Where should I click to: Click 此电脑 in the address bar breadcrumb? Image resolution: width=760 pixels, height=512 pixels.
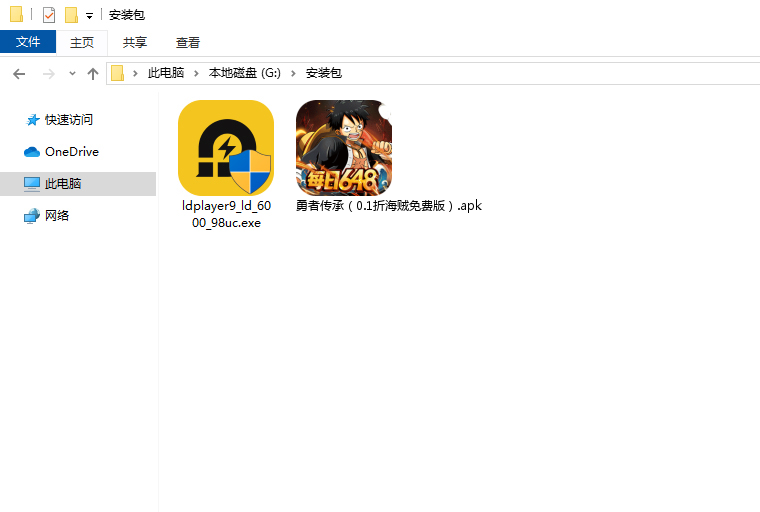[x=166, y=73]
